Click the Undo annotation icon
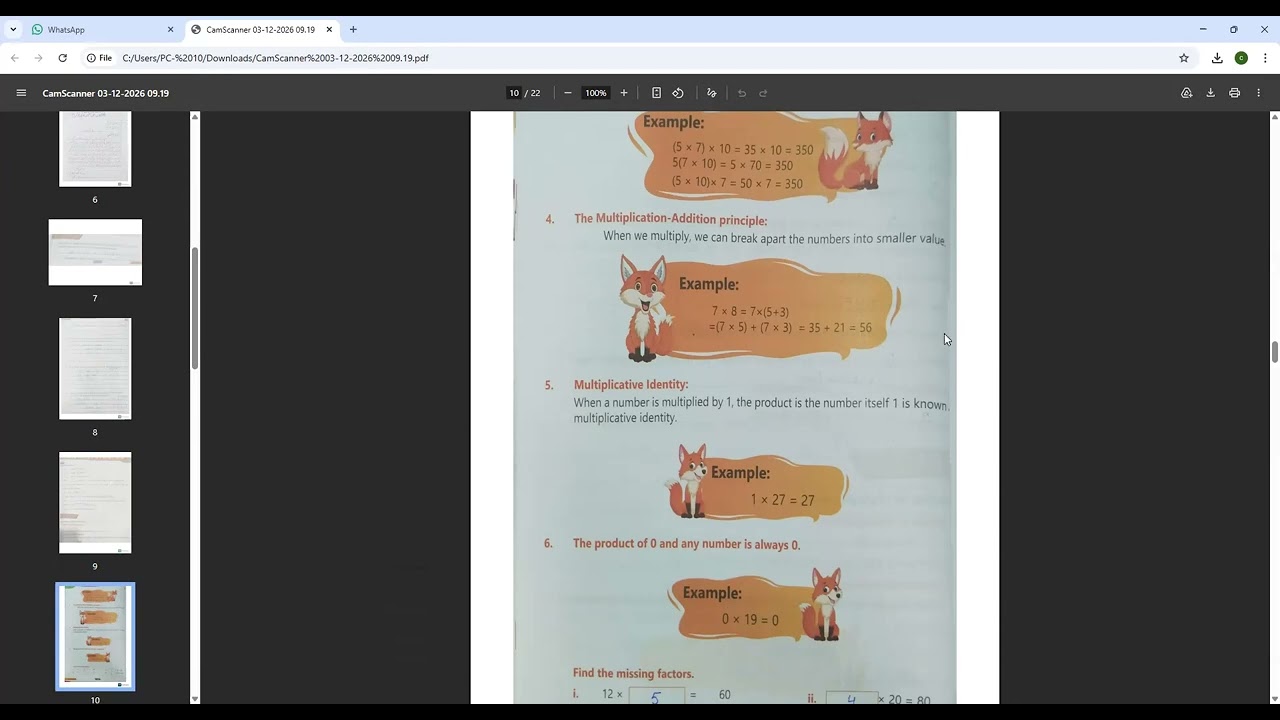 (742, 93)
